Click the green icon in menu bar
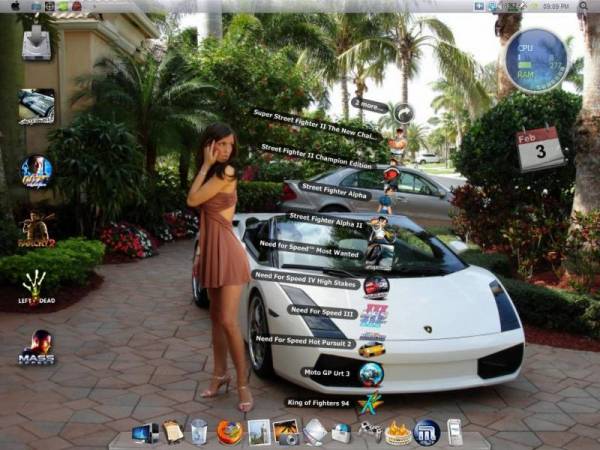This screenshot has height=450, width=600. (x=63, y=6)
